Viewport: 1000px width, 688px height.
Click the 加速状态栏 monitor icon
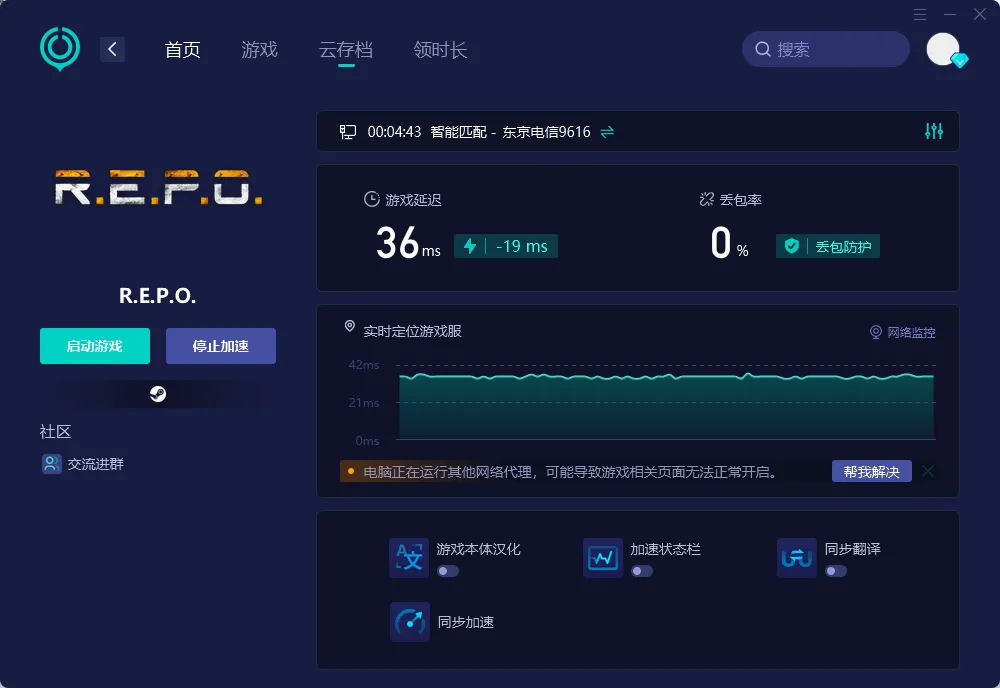point(603,558)
